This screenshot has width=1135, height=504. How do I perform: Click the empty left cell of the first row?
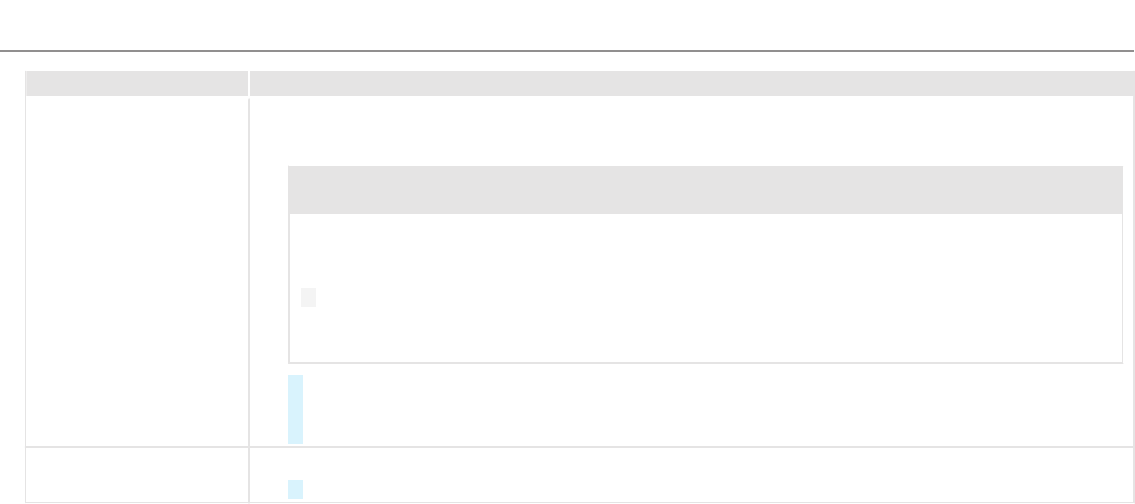click(136, 270)
